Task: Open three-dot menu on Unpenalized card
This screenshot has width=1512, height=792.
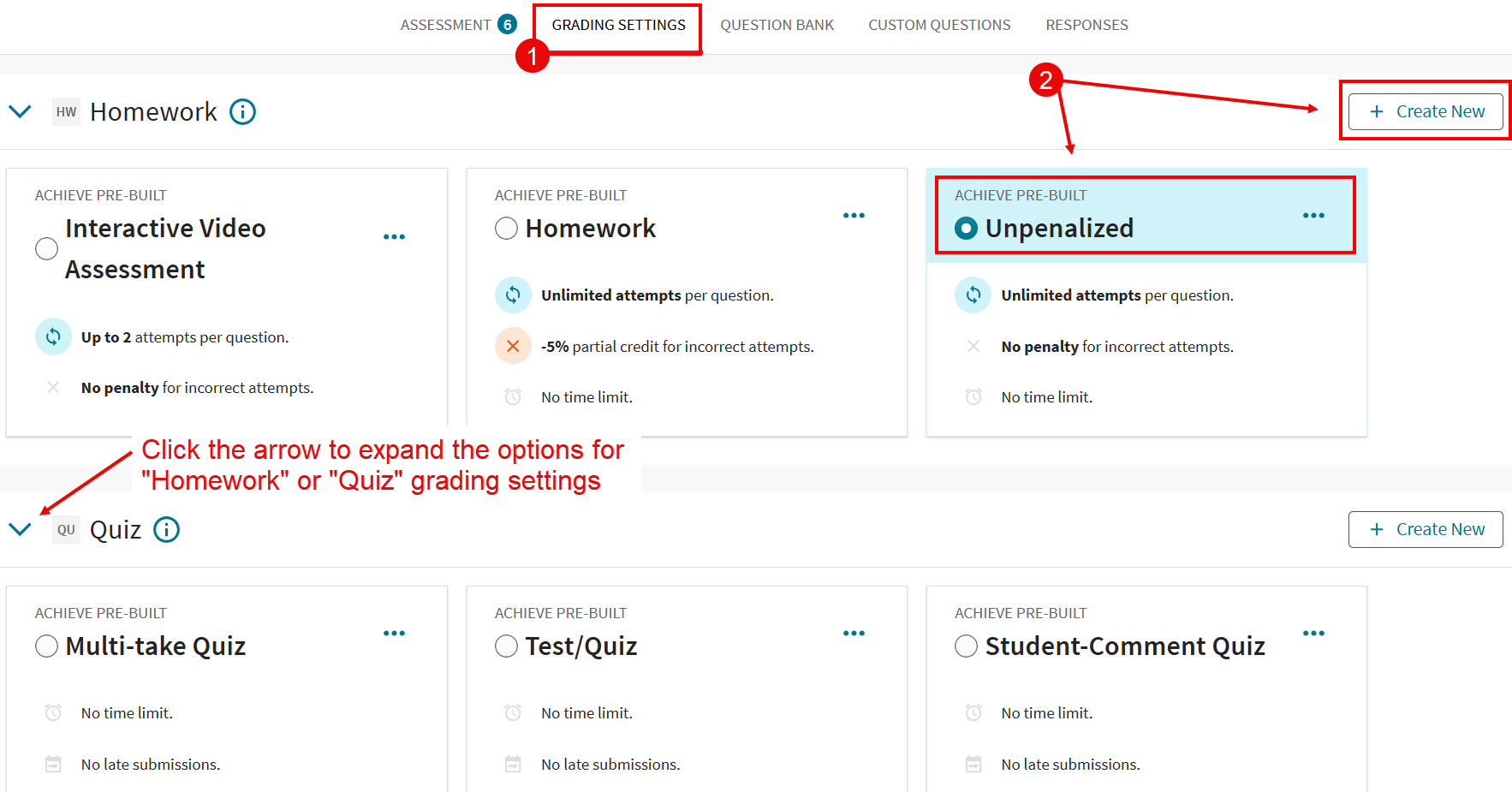Action: pyautogui.click(x=1313, y=216)
